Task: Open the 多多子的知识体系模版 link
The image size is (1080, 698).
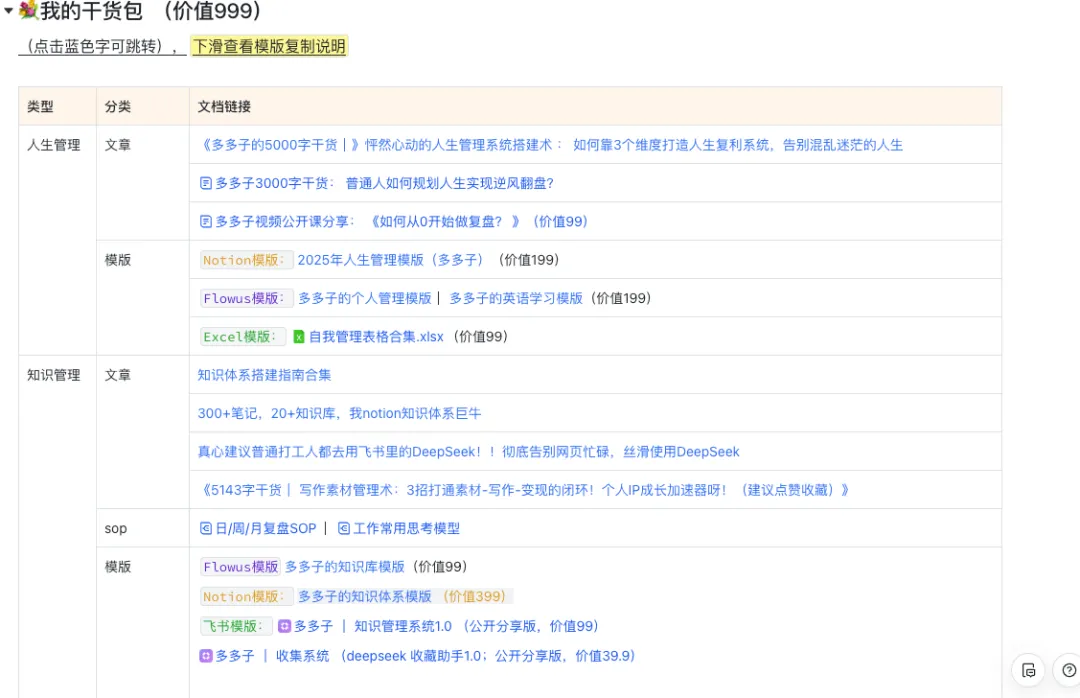Action: pos(364,596)
